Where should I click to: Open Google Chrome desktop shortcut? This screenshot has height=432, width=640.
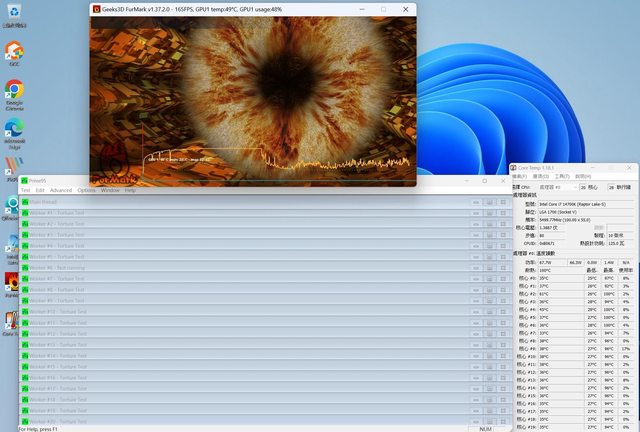point(14,91)
